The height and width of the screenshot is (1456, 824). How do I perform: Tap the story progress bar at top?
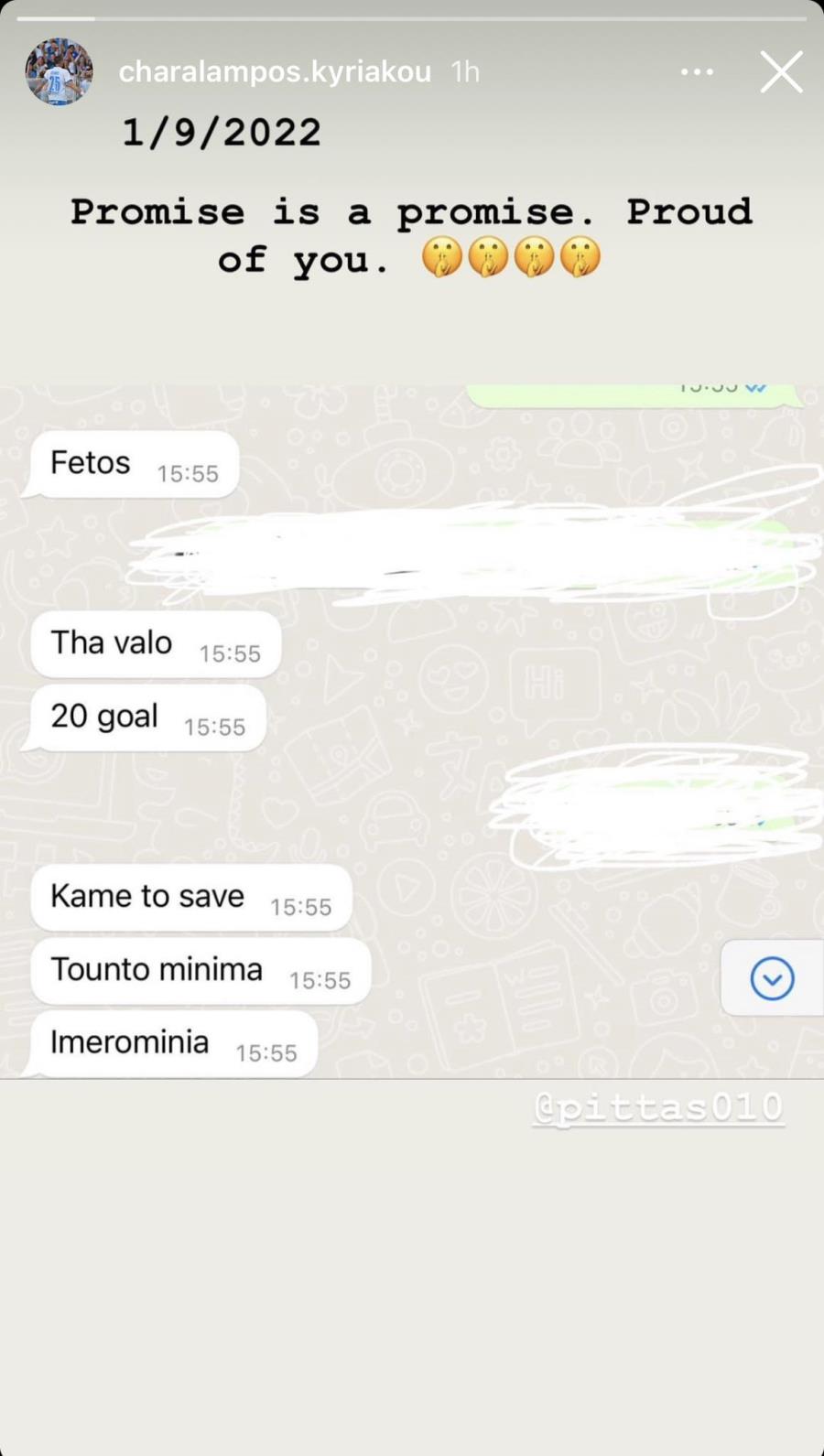pyautogui.click(x=412, y=18)
